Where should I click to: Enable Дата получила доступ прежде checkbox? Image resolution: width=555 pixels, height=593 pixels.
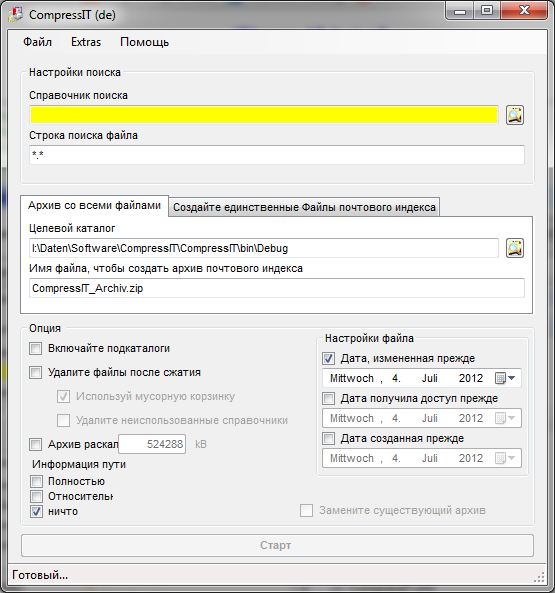(328, 398)
